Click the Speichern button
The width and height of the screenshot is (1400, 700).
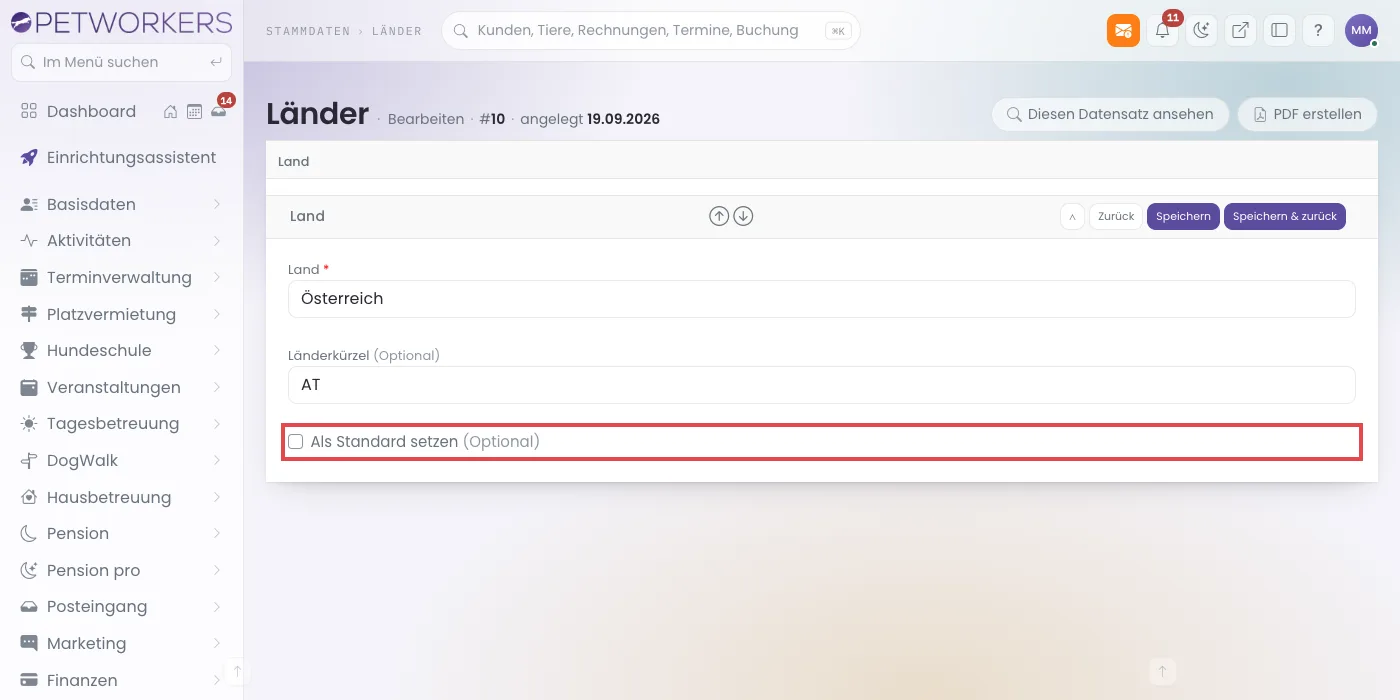(1184, 216)
